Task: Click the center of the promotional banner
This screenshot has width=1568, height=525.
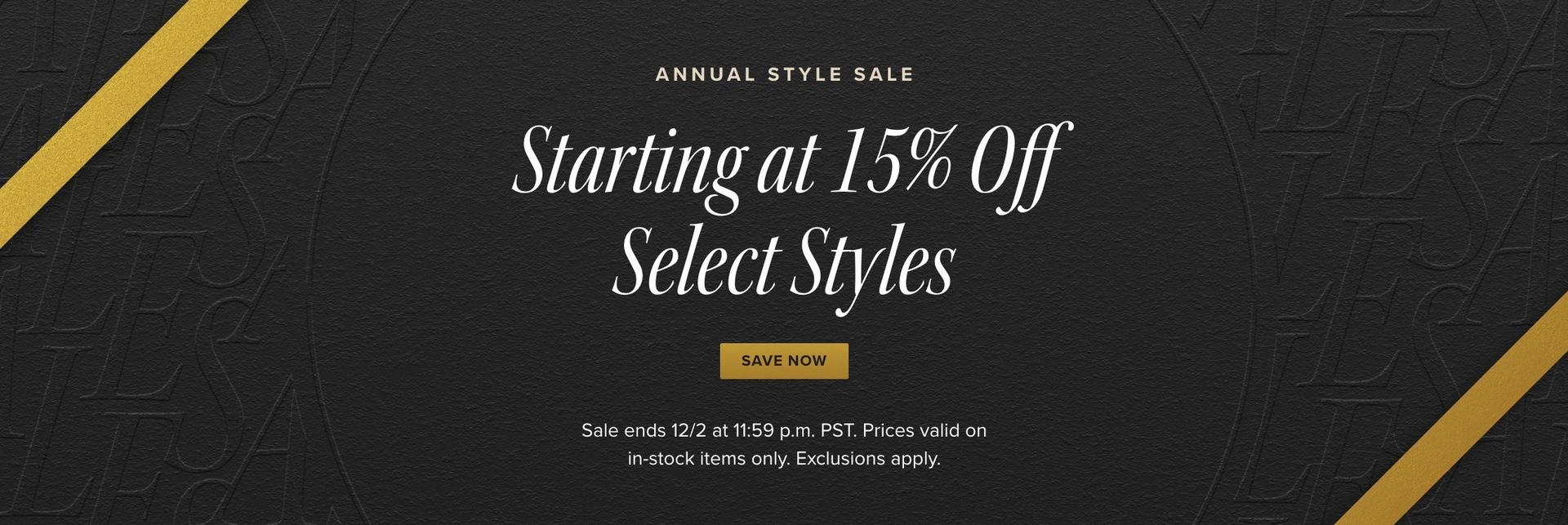Action: [784, 262]
